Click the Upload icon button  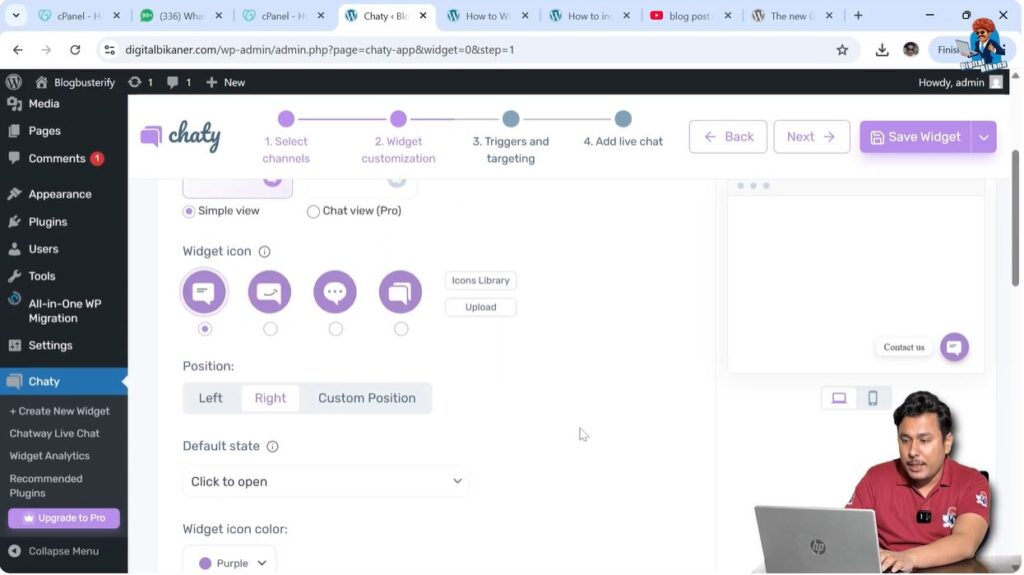[x=481, y=307]
